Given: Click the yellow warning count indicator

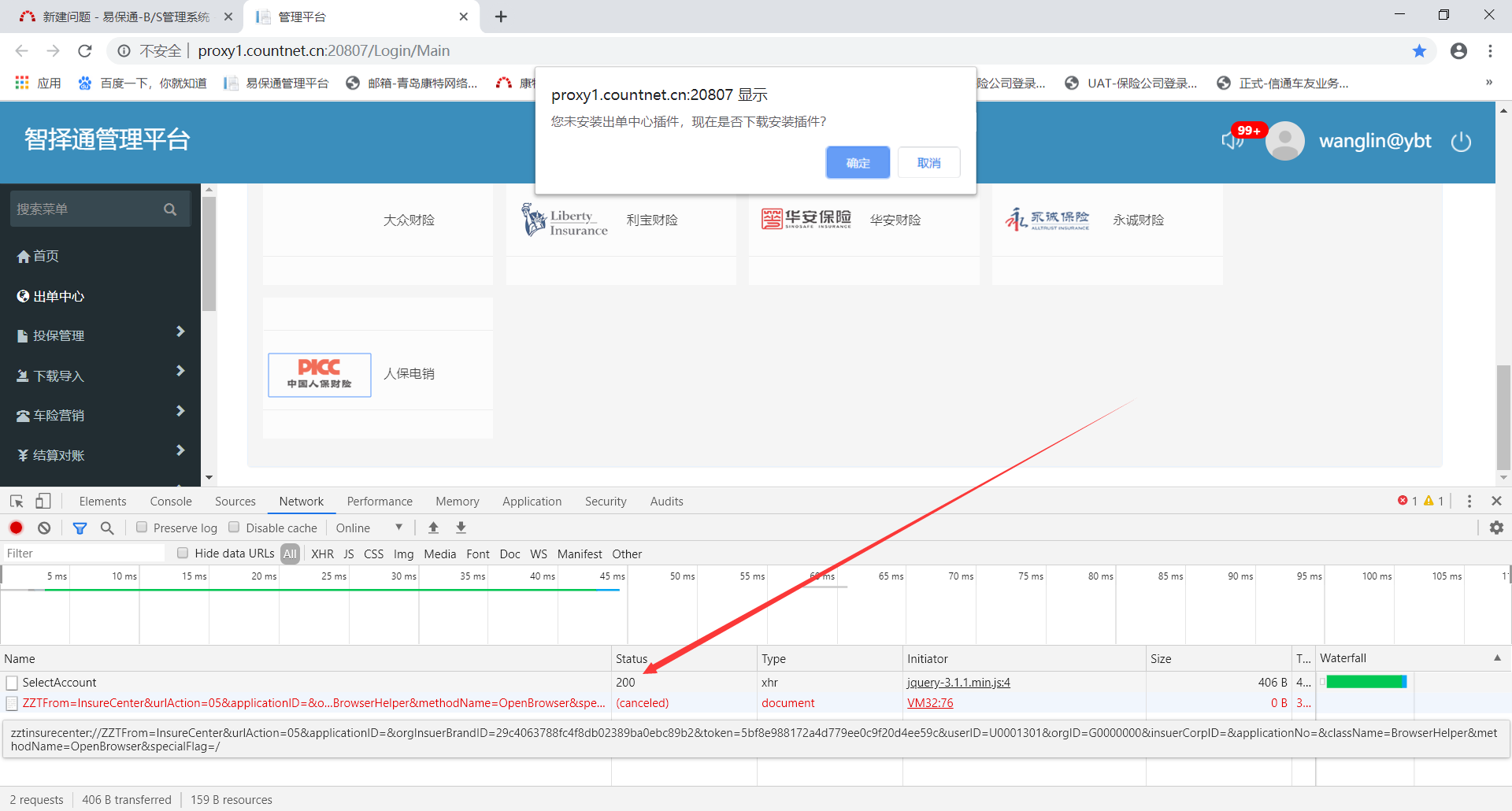Looking at the screenshot, I should (x=1433, y=501).
